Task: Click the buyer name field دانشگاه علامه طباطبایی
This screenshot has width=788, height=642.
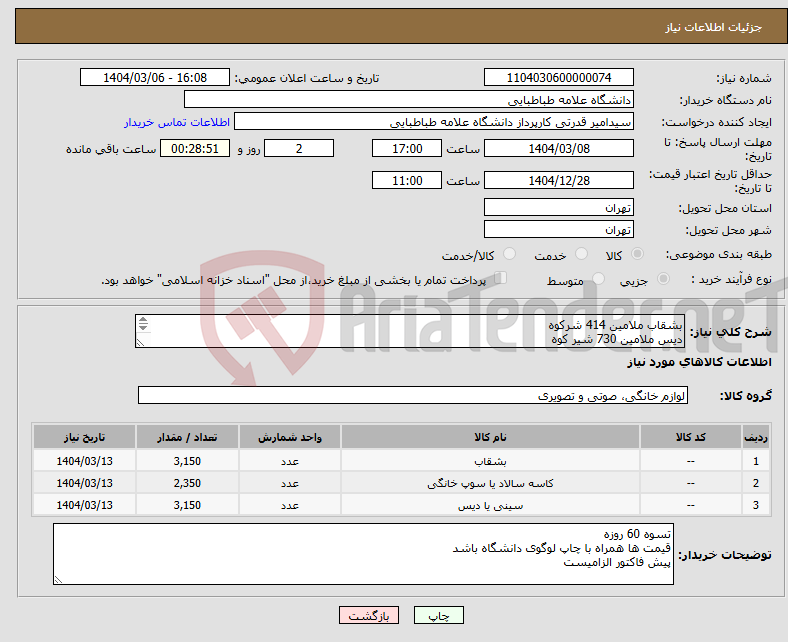Action: [409, 100]
